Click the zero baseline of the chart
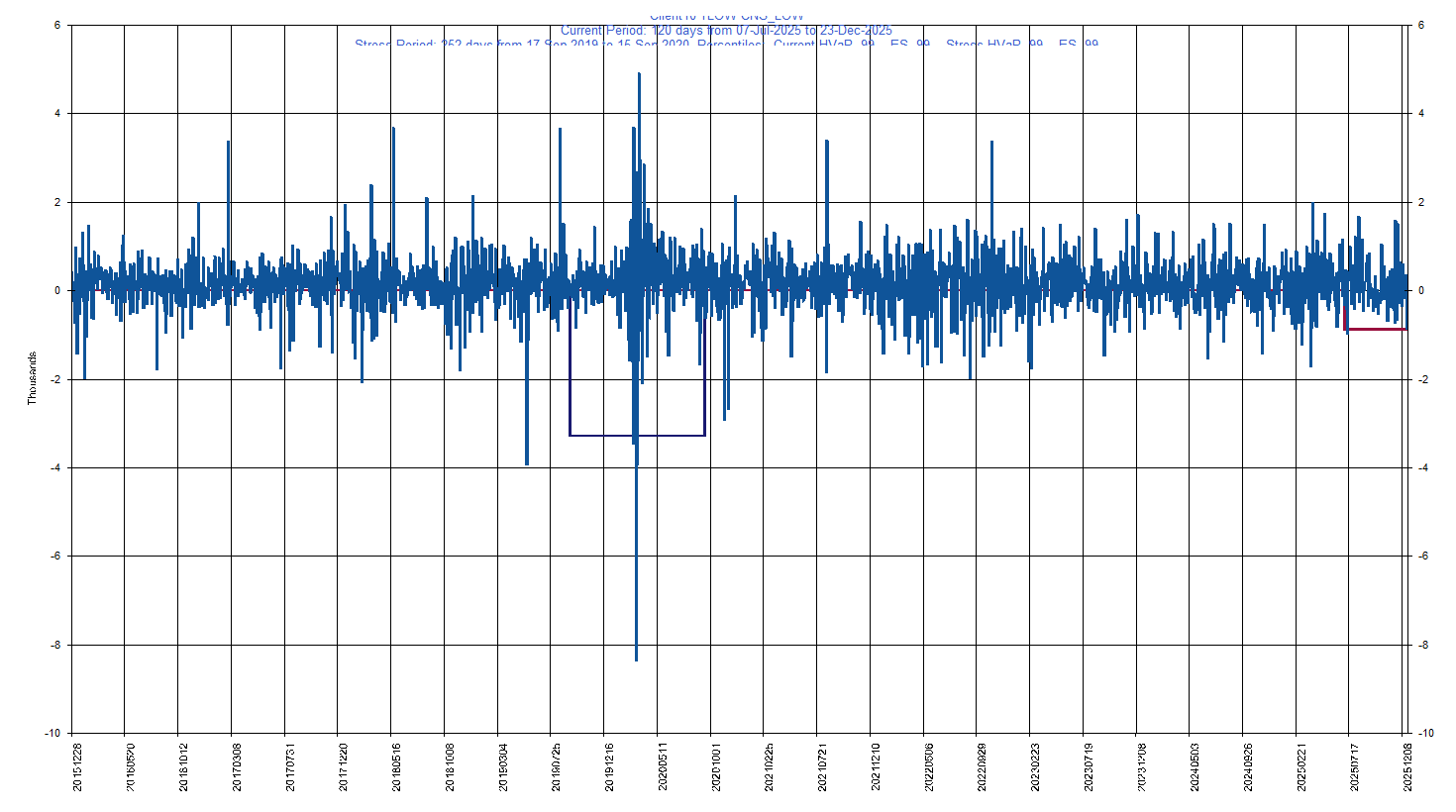 [743, 290]
